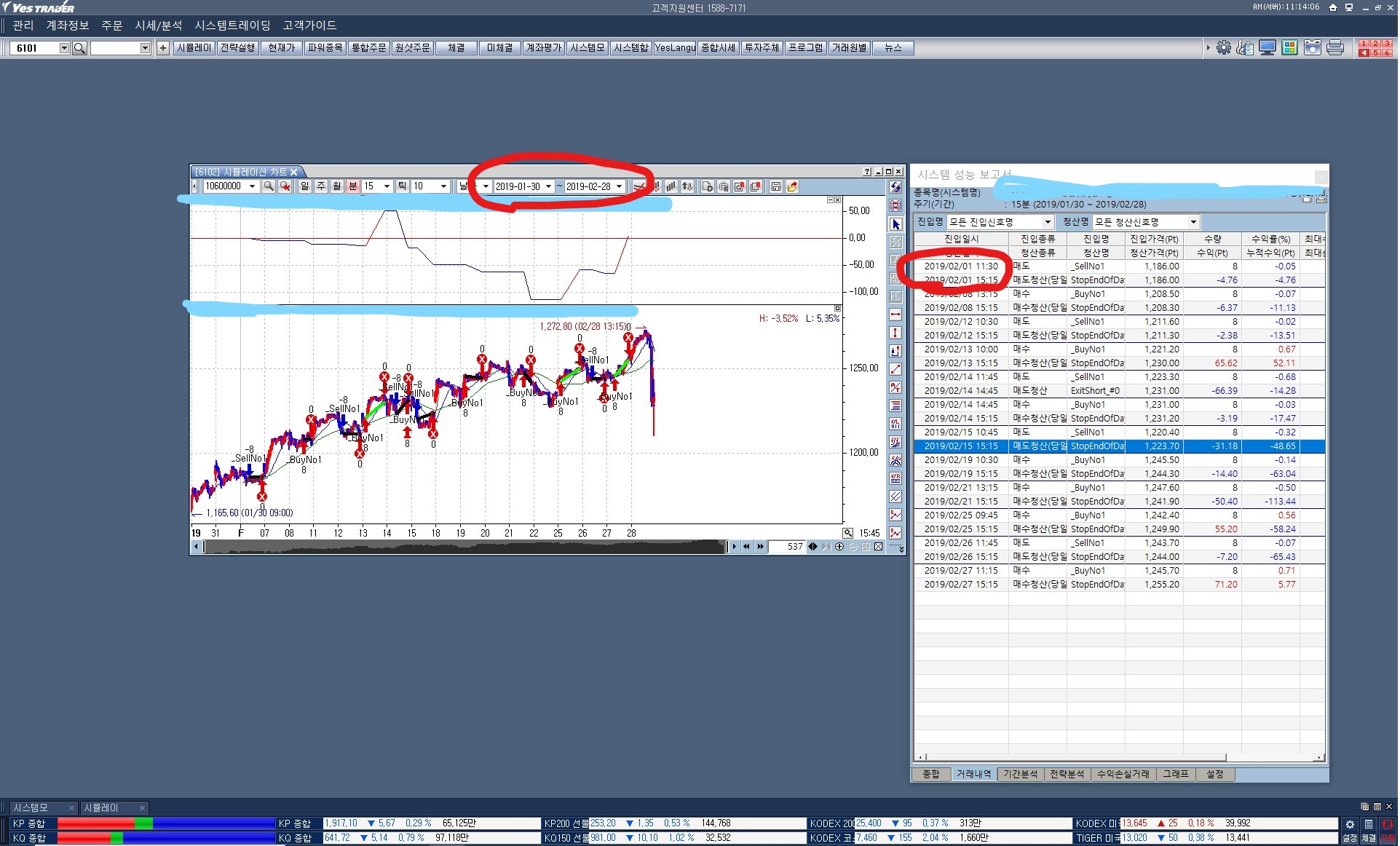Switch to virtual screen number 2
Screen dimensions: 1400x846
pos(1375,44)
